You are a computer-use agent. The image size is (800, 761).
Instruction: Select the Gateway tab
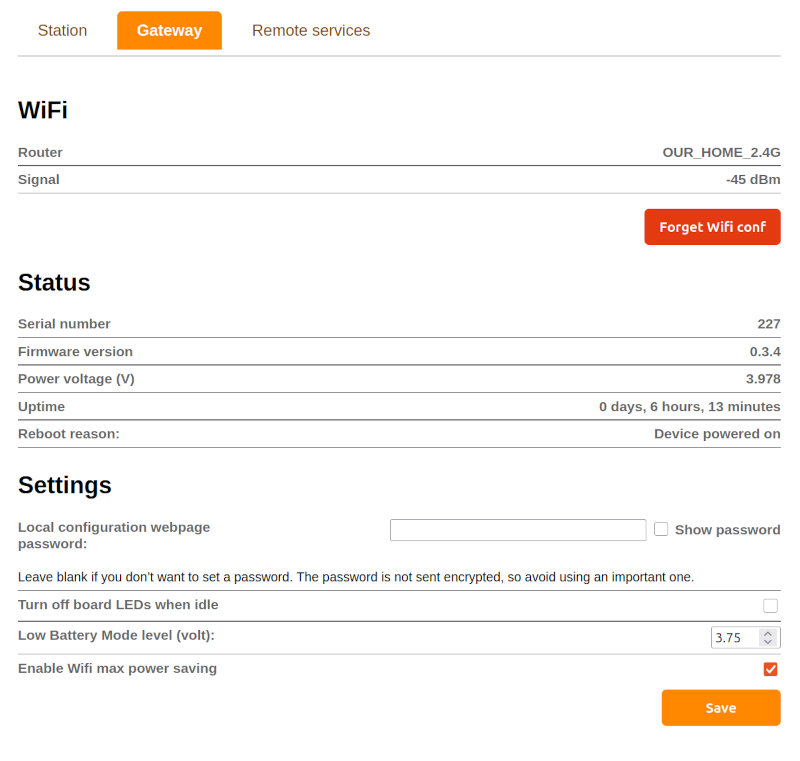tap(169, 31)
